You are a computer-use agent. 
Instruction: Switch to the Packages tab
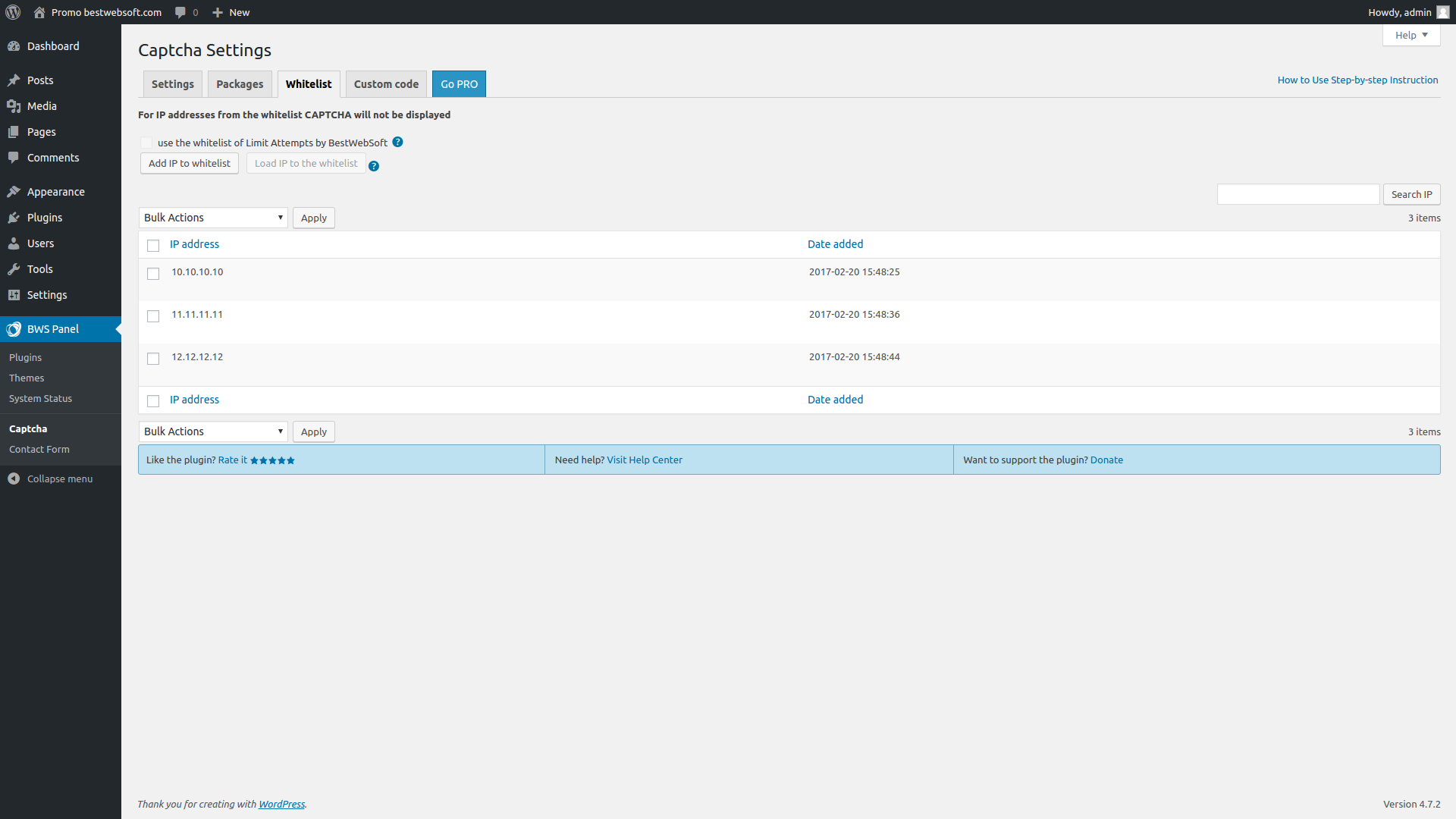click(x=240, y=84)
